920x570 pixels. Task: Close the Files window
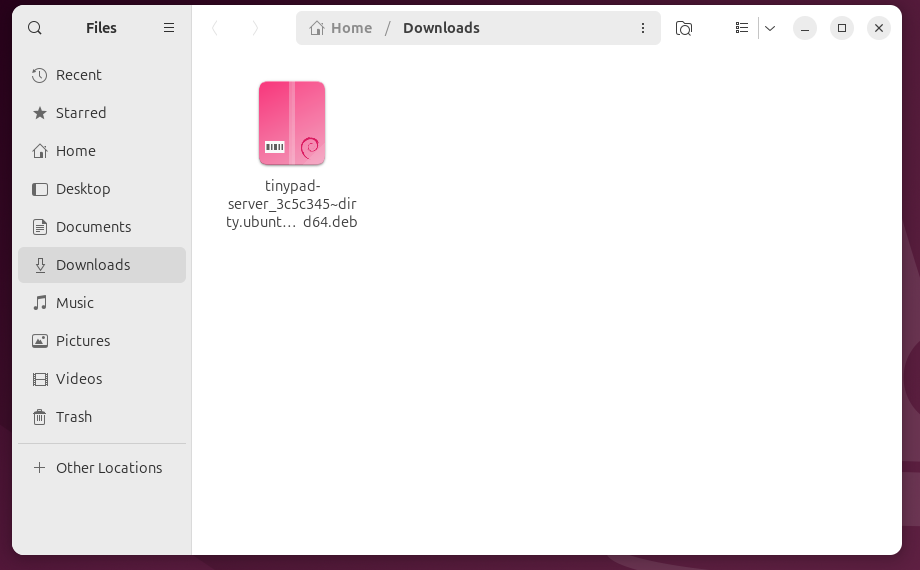point(879,28)
